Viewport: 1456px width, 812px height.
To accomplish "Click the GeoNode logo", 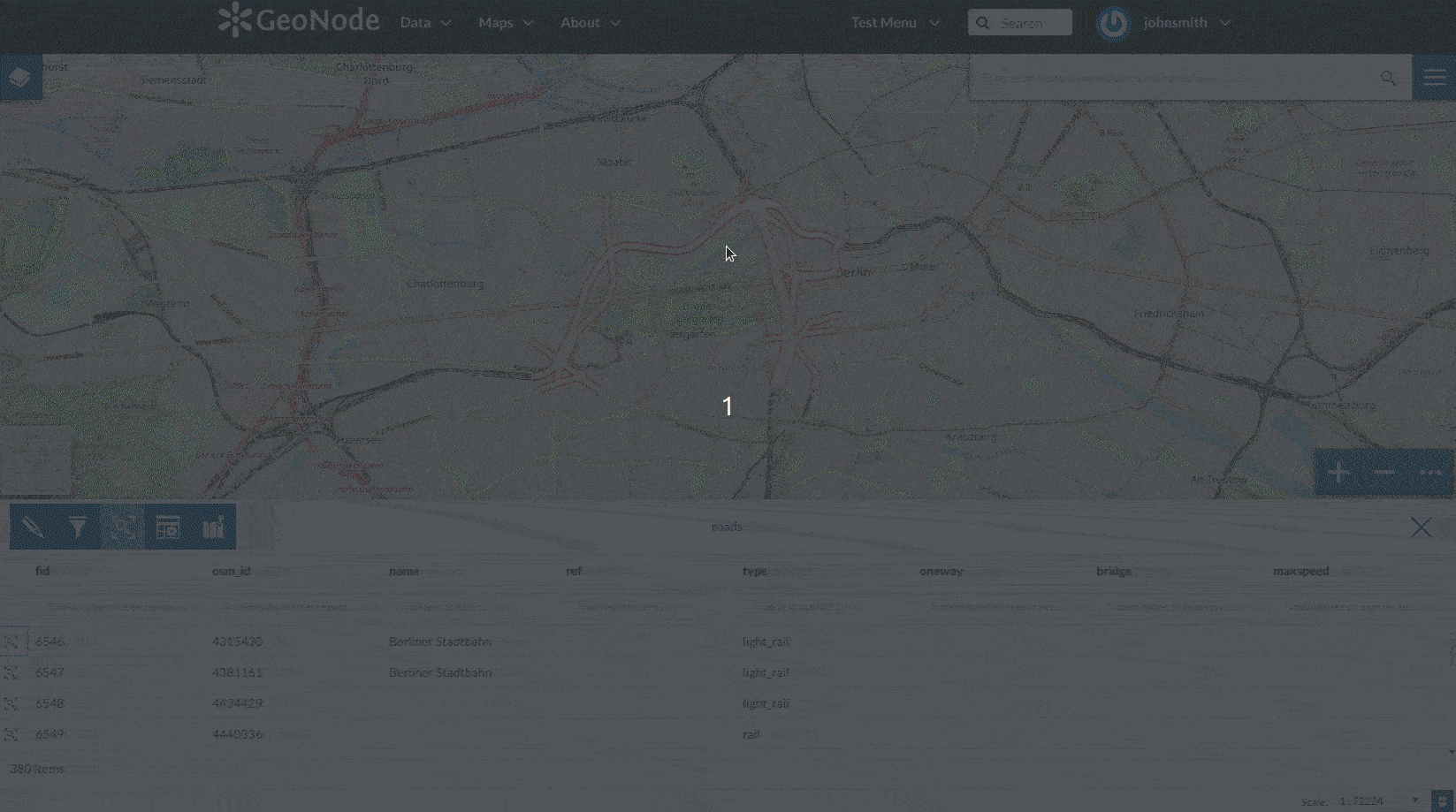I will 299,20.
